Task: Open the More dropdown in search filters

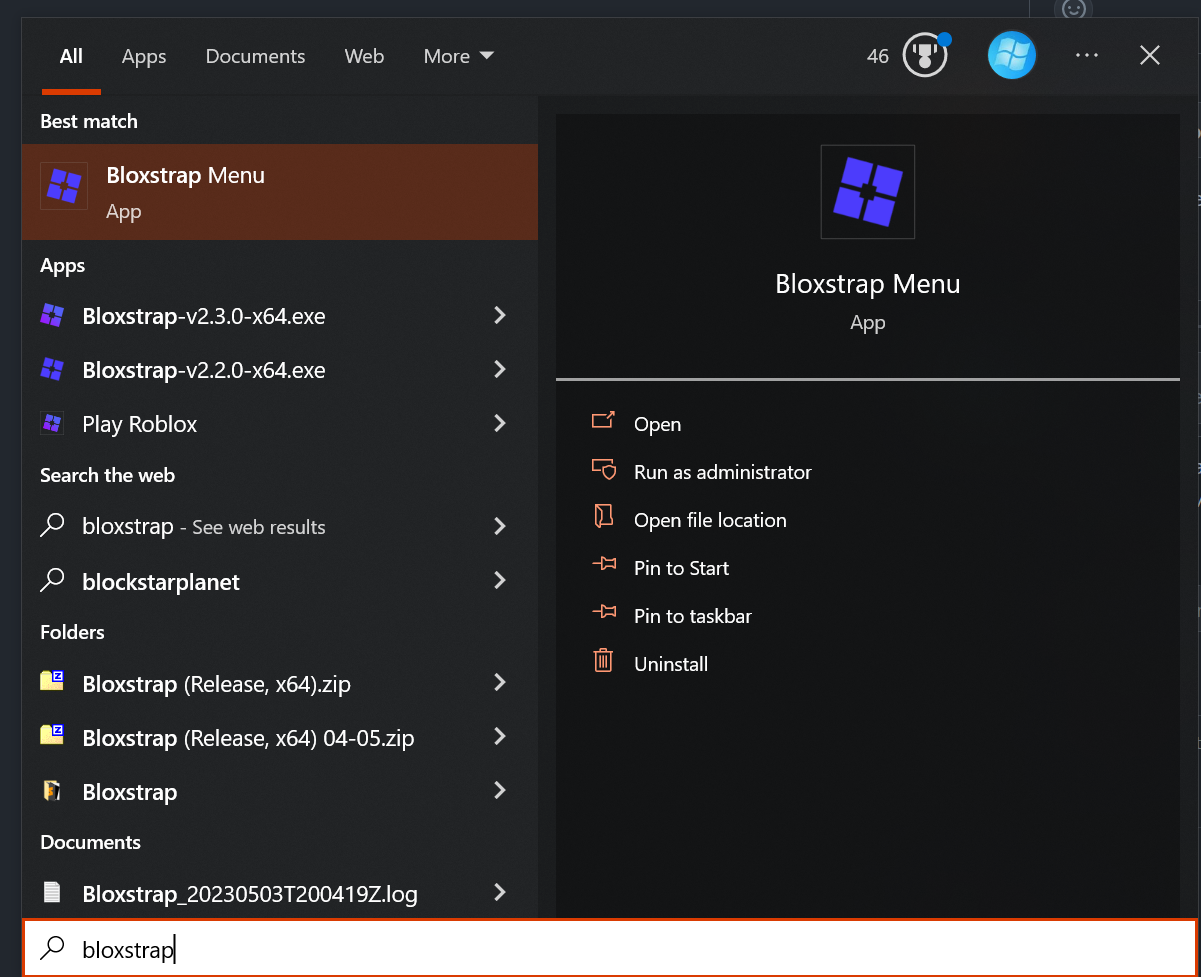Action: (x=457, y=56)
